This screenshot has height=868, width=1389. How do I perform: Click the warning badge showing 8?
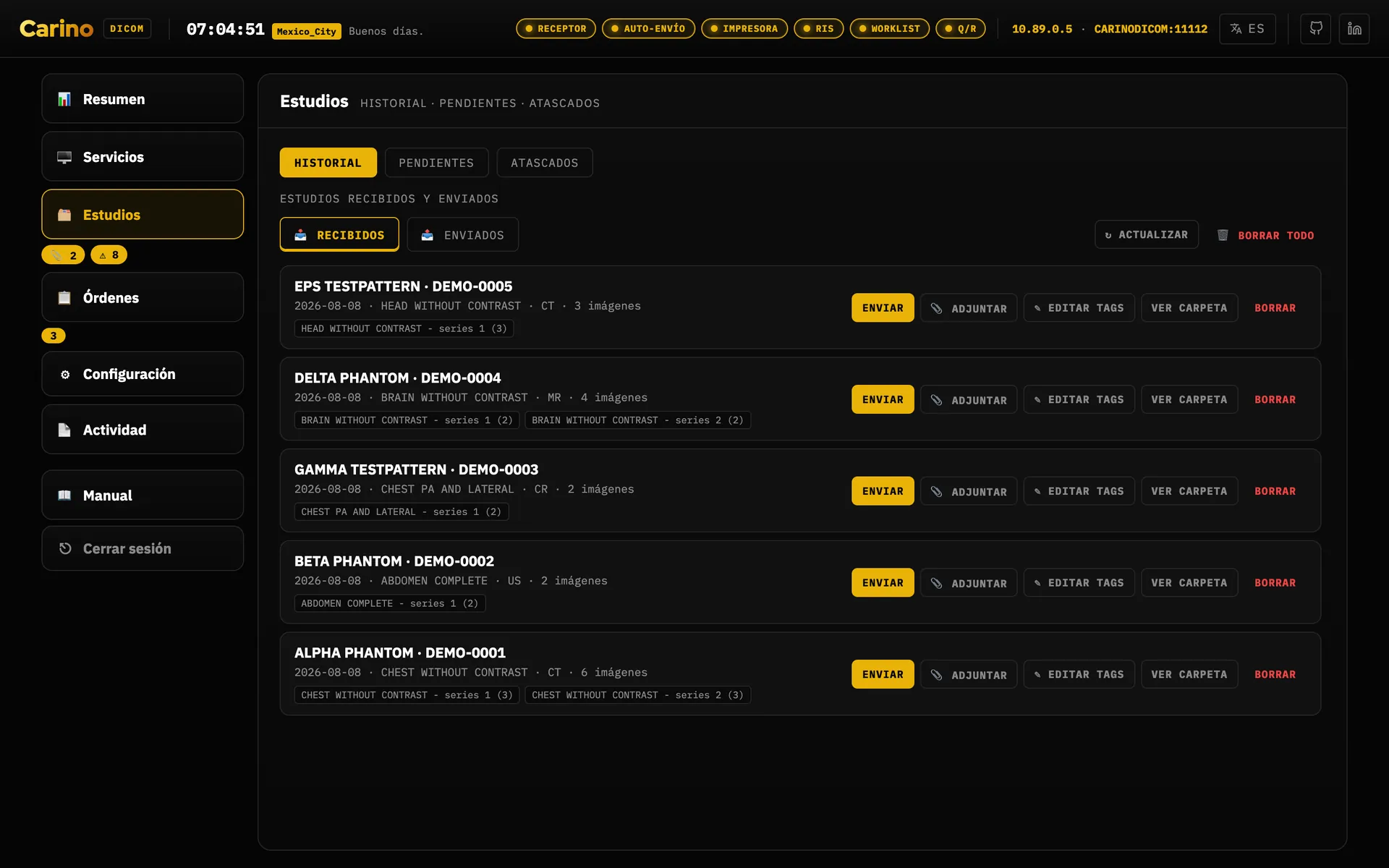click(109, 255)
